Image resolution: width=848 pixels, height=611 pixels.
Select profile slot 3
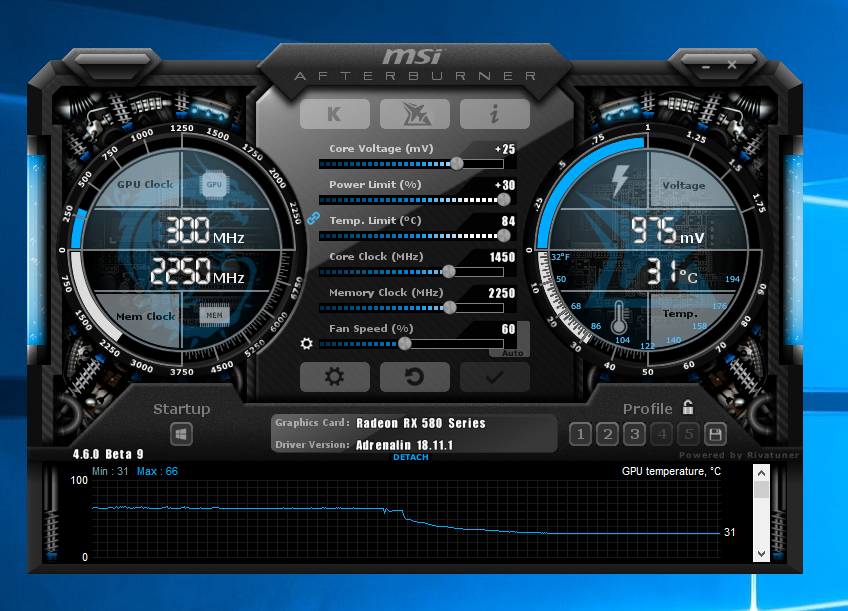click(634, 434)
